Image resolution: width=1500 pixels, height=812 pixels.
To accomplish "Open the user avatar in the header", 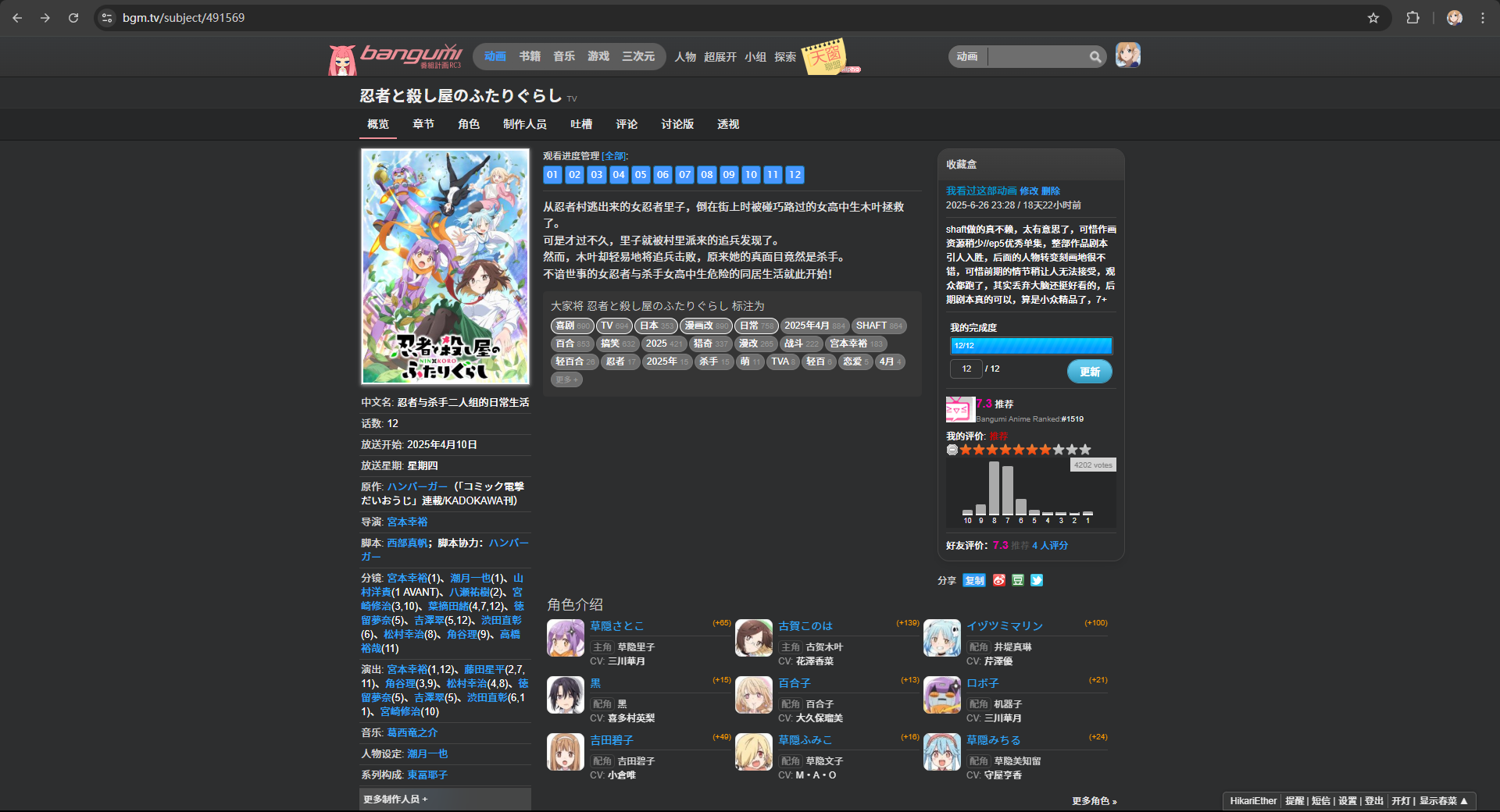I will pyautogui.click(x=1127, y=55).
